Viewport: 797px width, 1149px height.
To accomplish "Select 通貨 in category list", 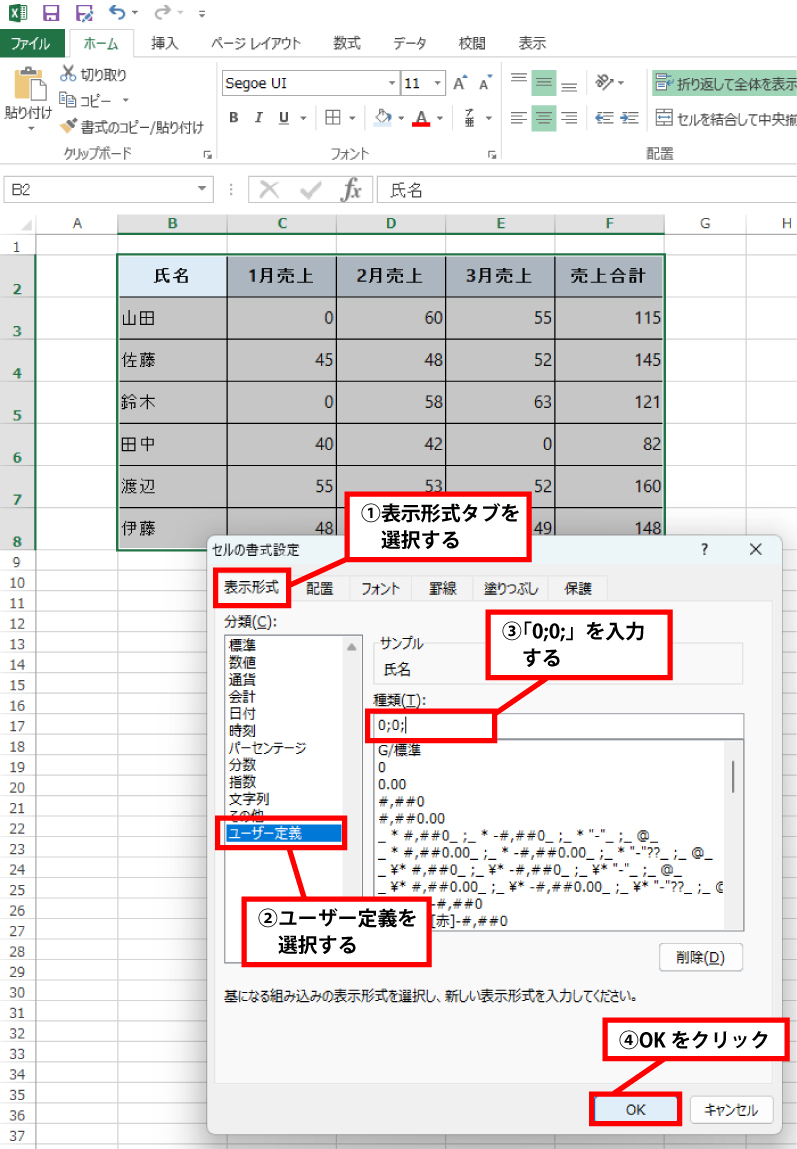I will coord(242,679).
